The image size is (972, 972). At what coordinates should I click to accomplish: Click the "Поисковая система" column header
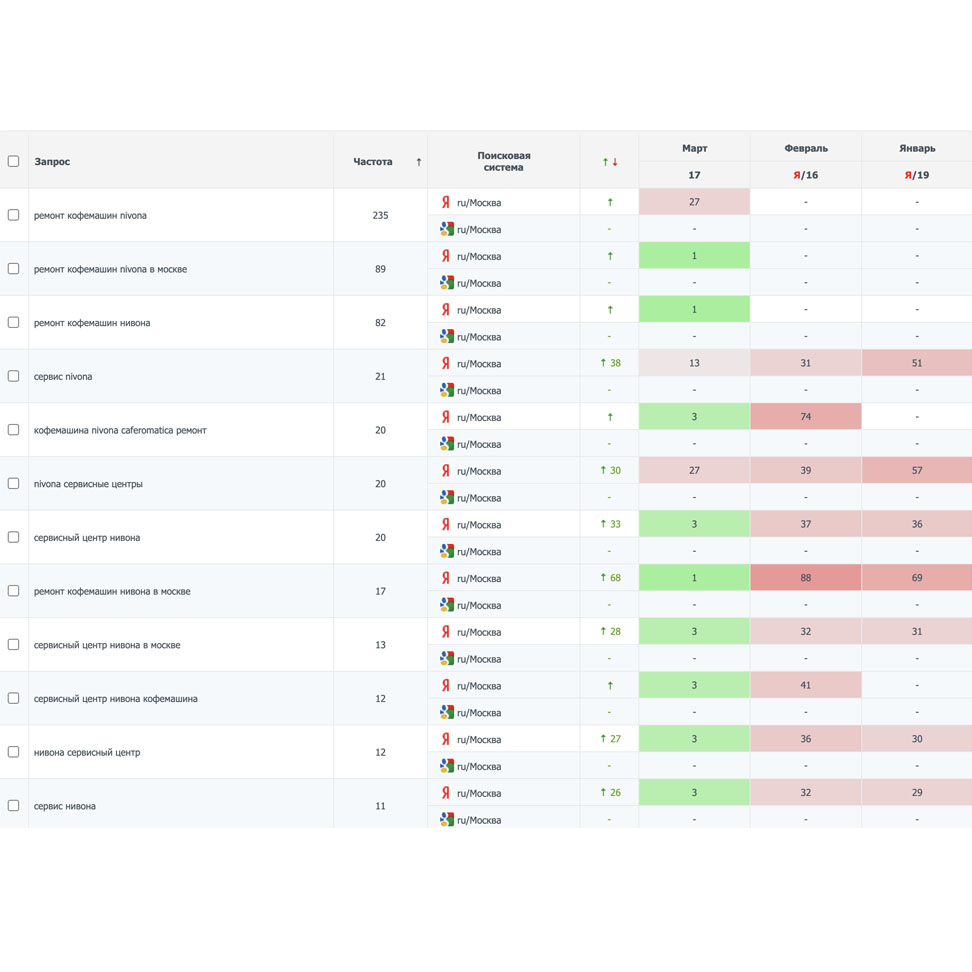pyautogui.click(x=503, y=161)
